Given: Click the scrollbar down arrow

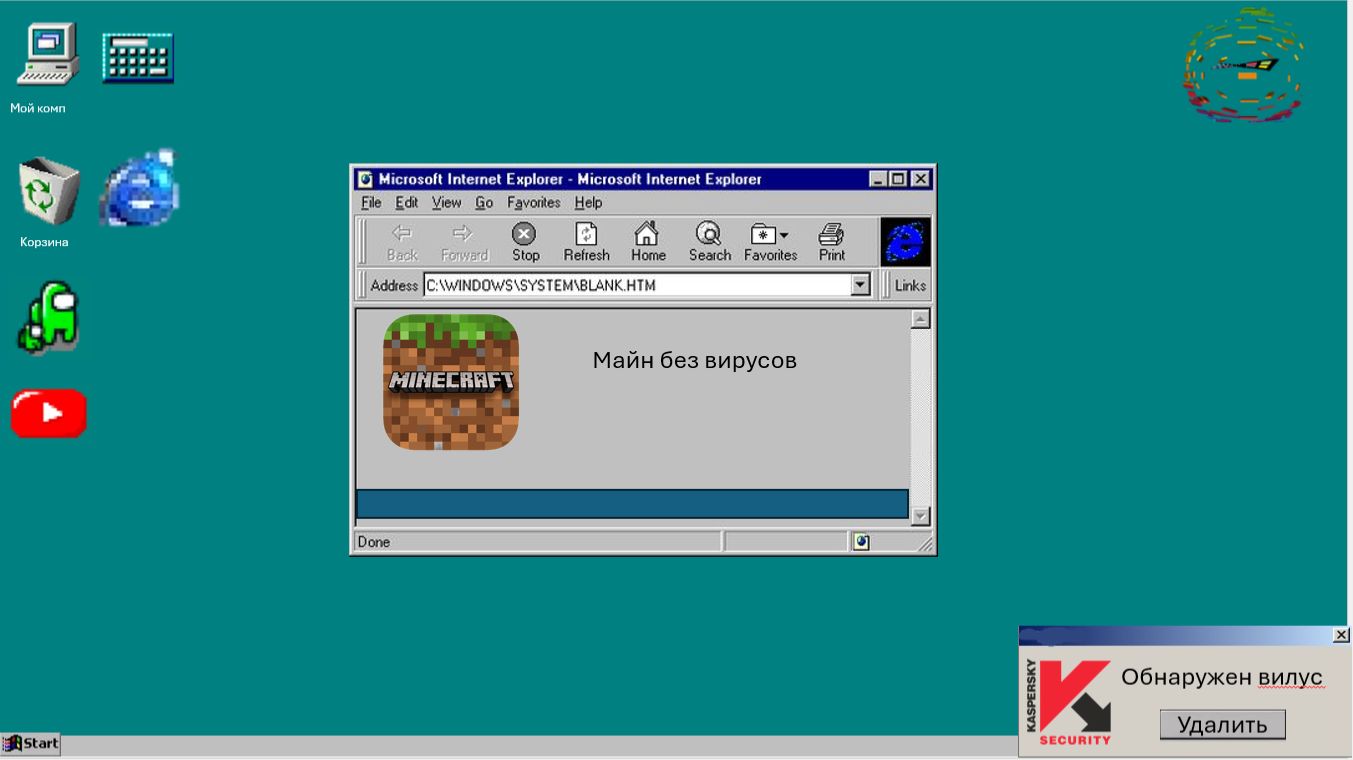Looking at the screenshot, I should pos(921,516).
